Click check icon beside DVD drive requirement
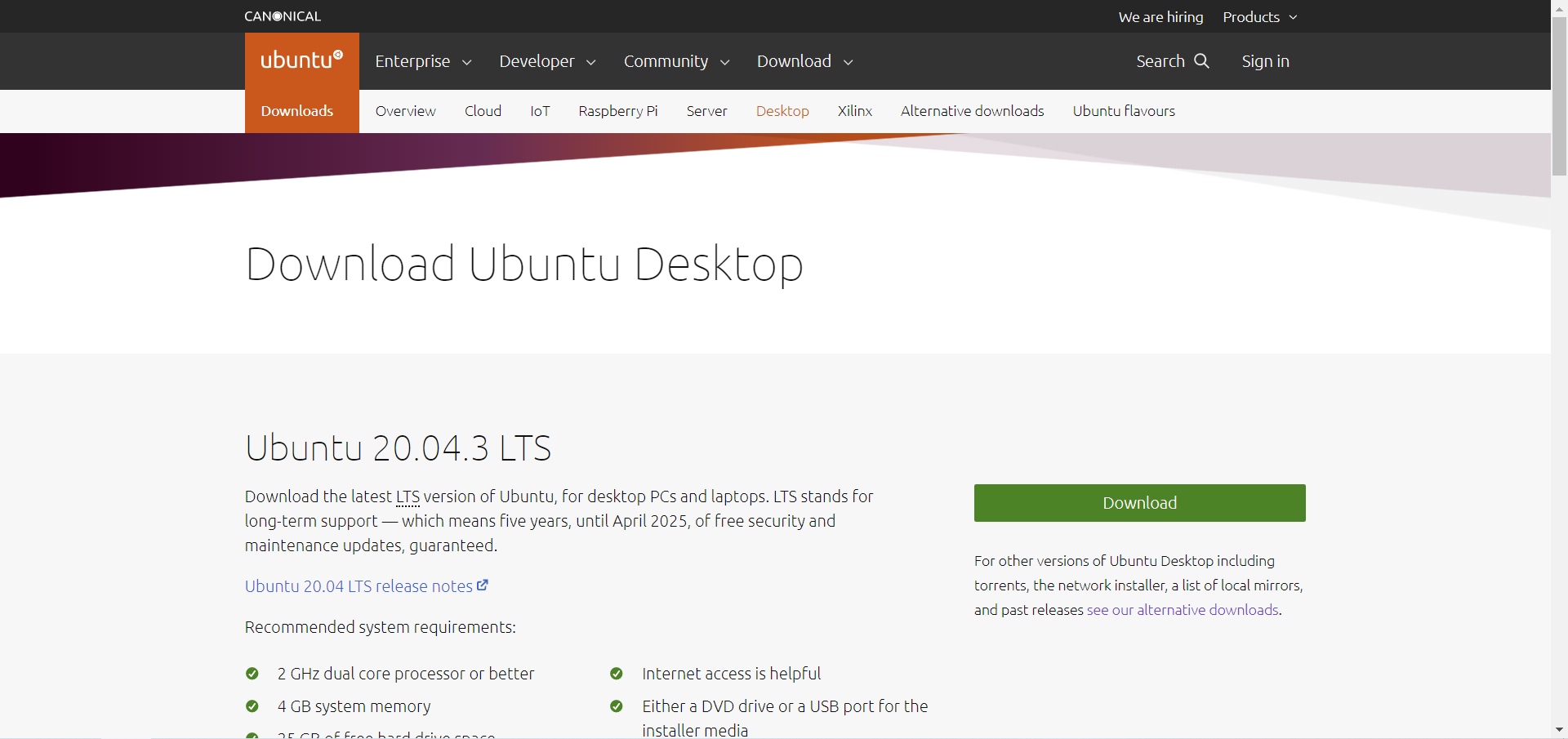 617,706
